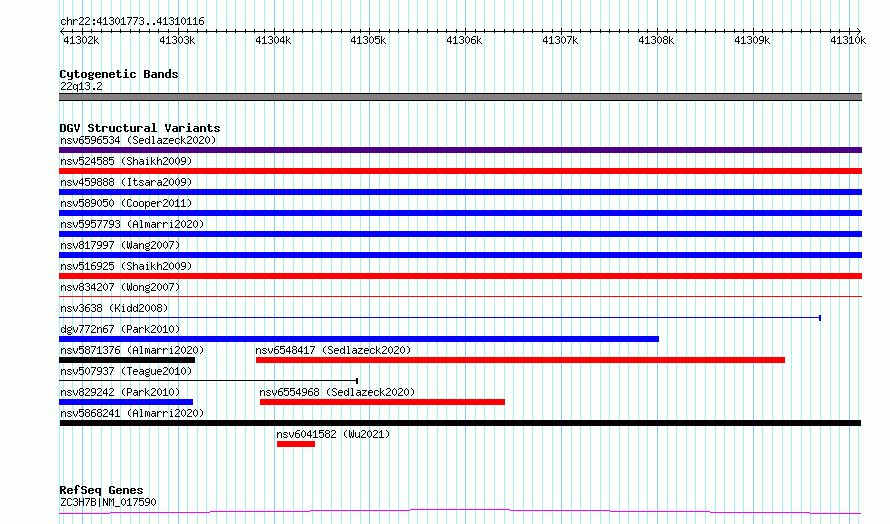This screenshot has height=524, width=890.
Task: Click the thin blue nsv3638 line
Action: coord(440,318)
